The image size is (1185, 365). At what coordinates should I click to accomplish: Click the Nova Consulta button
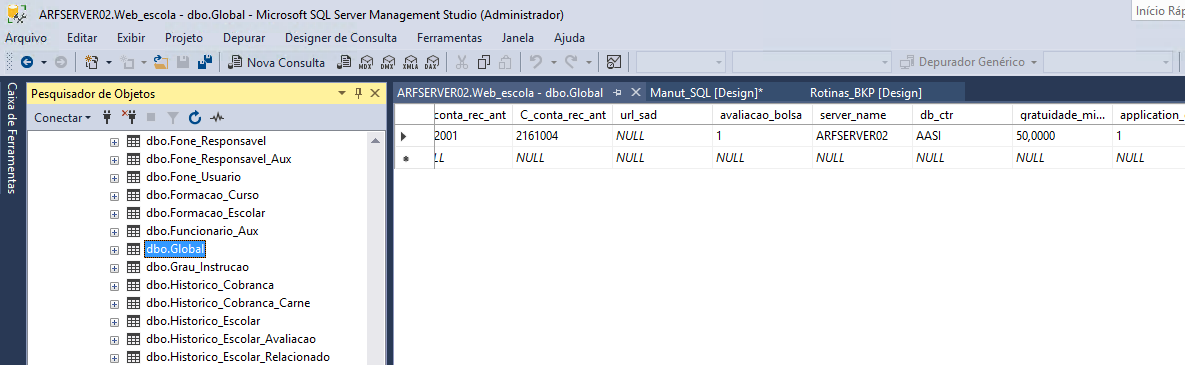click(x=277, y=62)
